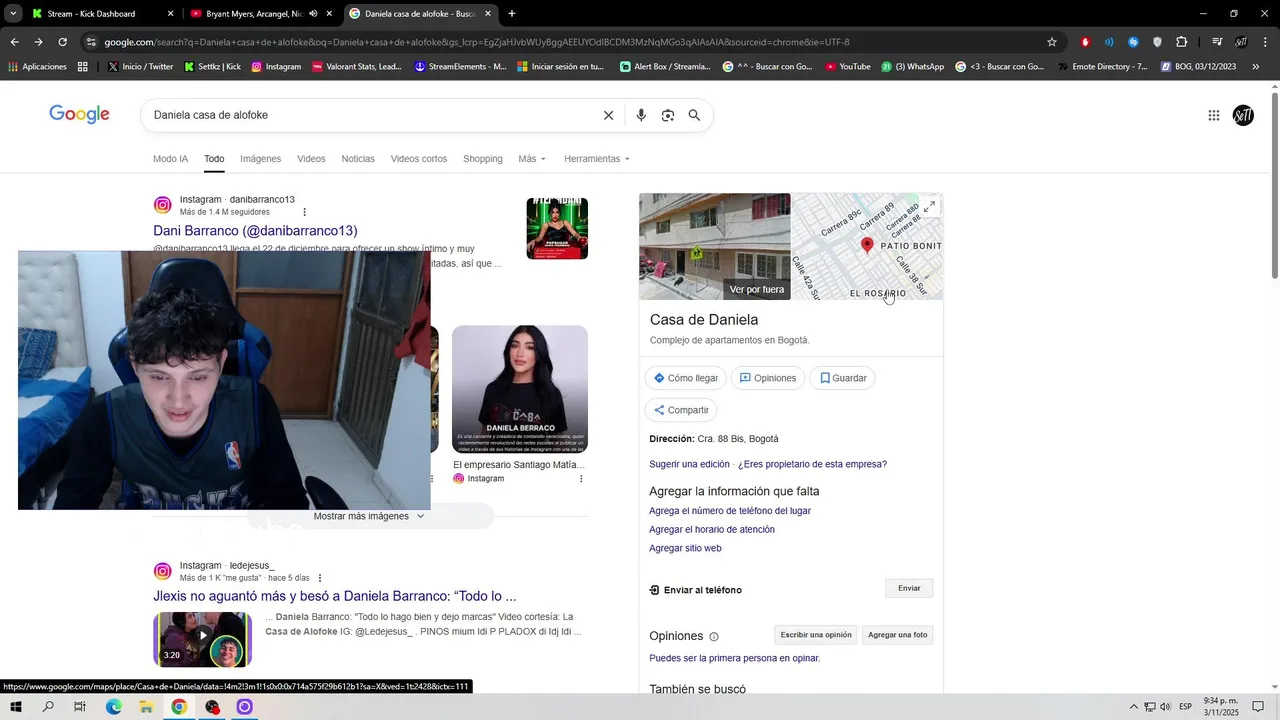Open options for Dani Barranco Instagram result
Image resolution: width=1280 pixels, height=720 pixels.
click(x=305, y=212)
